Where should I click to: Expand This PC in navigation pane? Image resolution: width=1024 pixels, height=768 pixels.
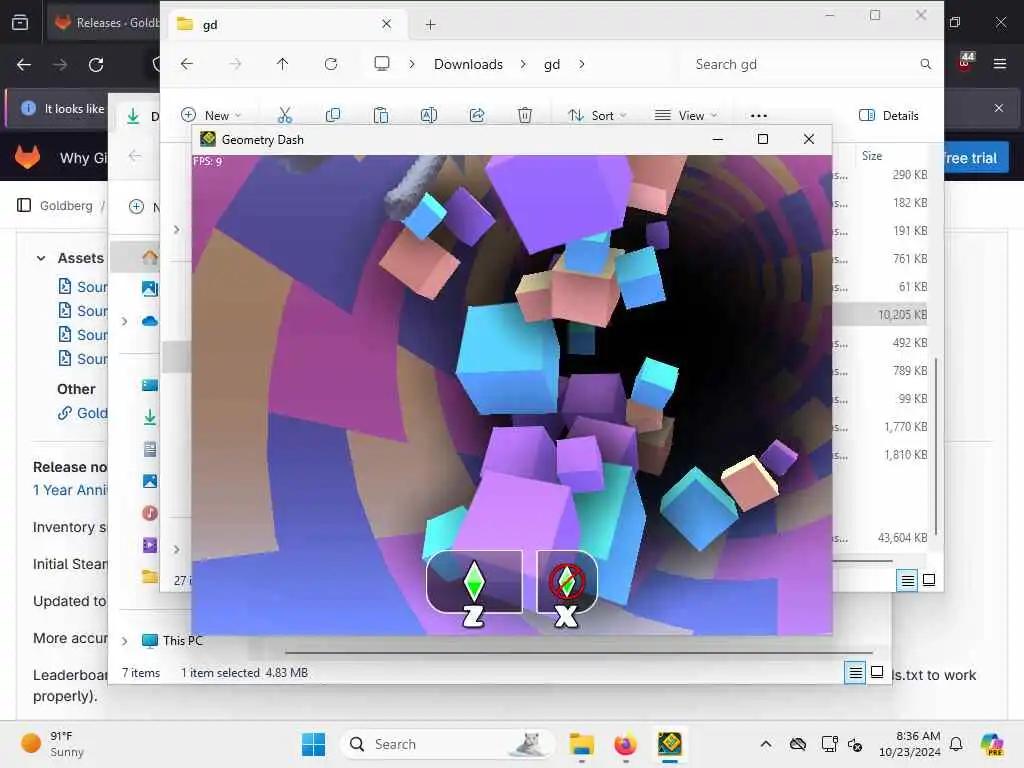124,641
